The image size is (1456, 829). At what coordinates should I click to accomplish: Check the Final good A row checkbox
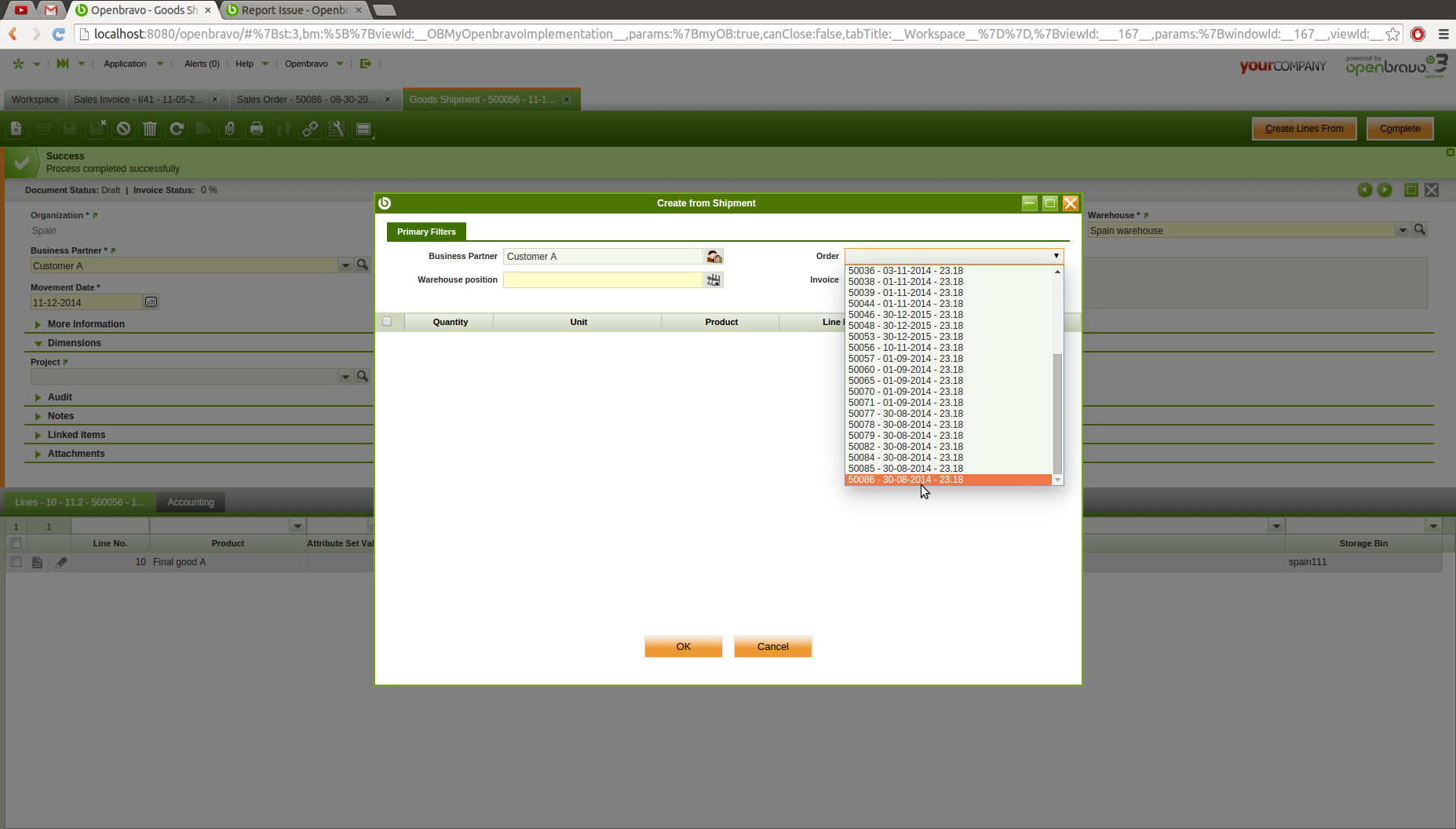(x=16, y=562)
